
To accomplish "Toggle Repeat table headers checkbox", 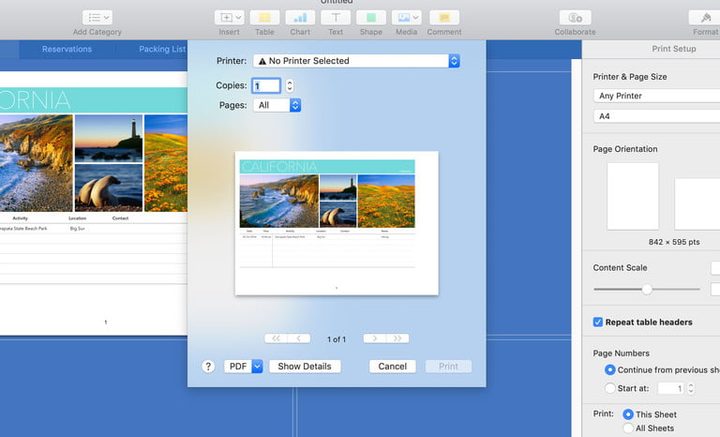I will coord(598,322).
